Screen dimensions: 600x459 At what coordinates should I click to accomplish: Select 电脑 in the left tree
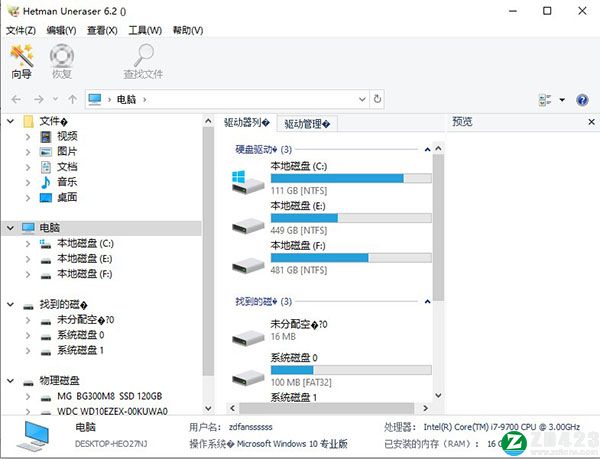click(x=50, y=228)
